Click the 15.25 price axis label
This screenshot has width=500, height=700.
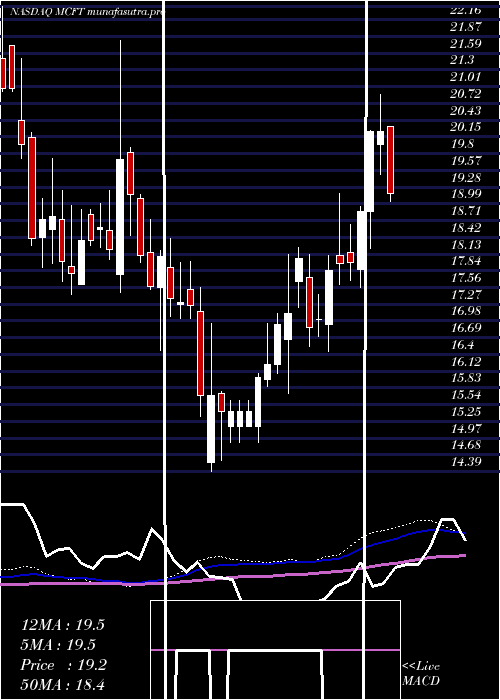[466, 412]
